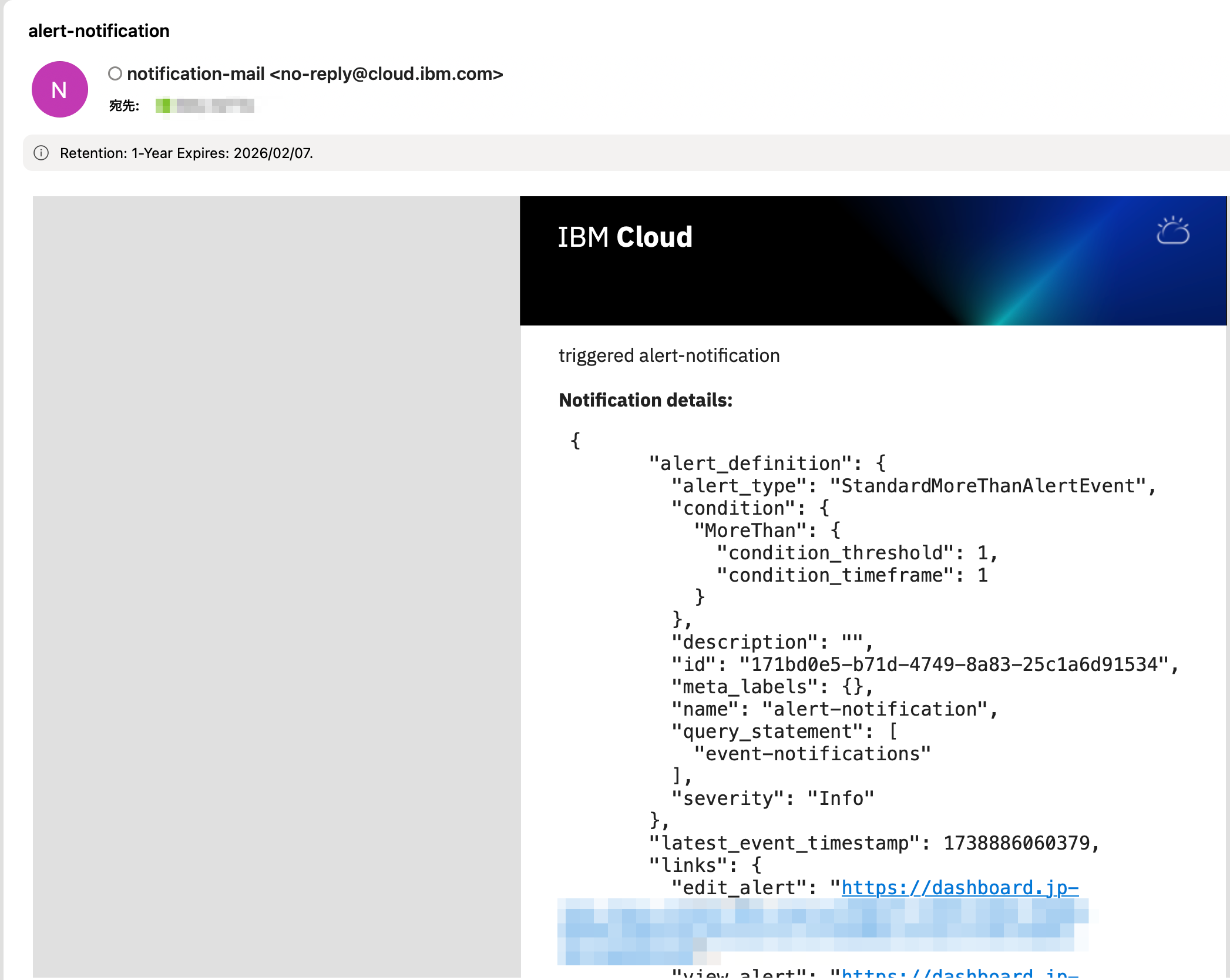This screenshot has height=980, width=1230.
Task: Click the event-notifications query statement entry
Action: pos(812,754)
